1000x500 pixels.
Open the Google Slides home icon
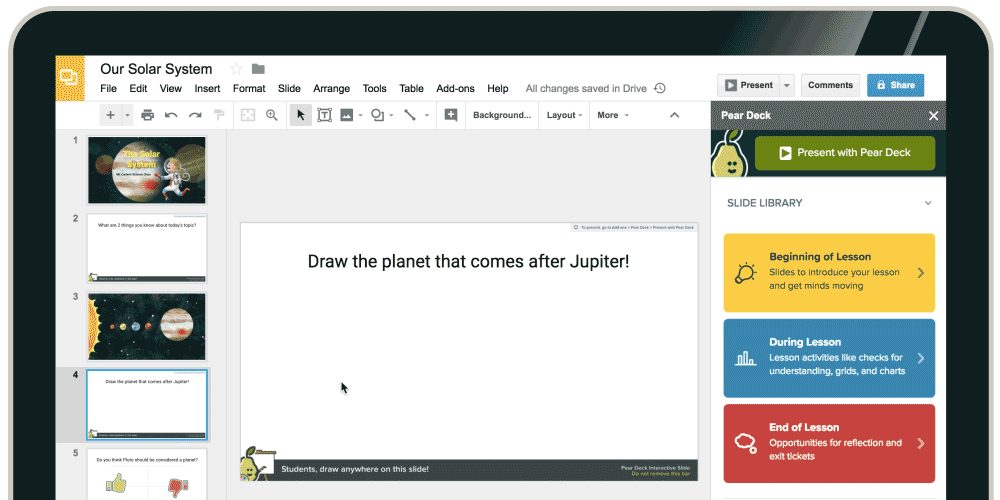pos(70,78)
